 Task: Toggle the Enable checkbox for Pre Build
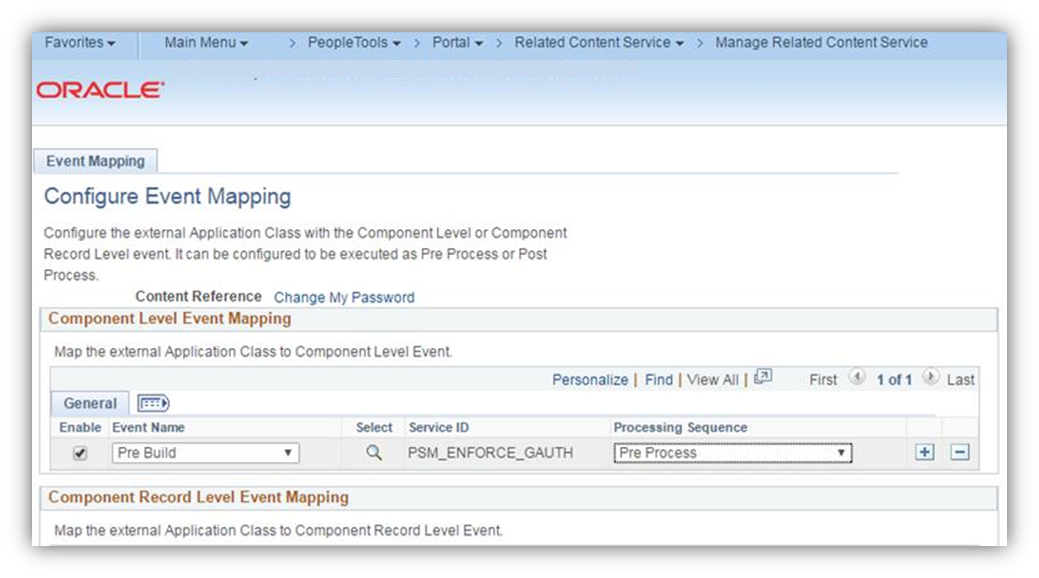pos(81,453)
